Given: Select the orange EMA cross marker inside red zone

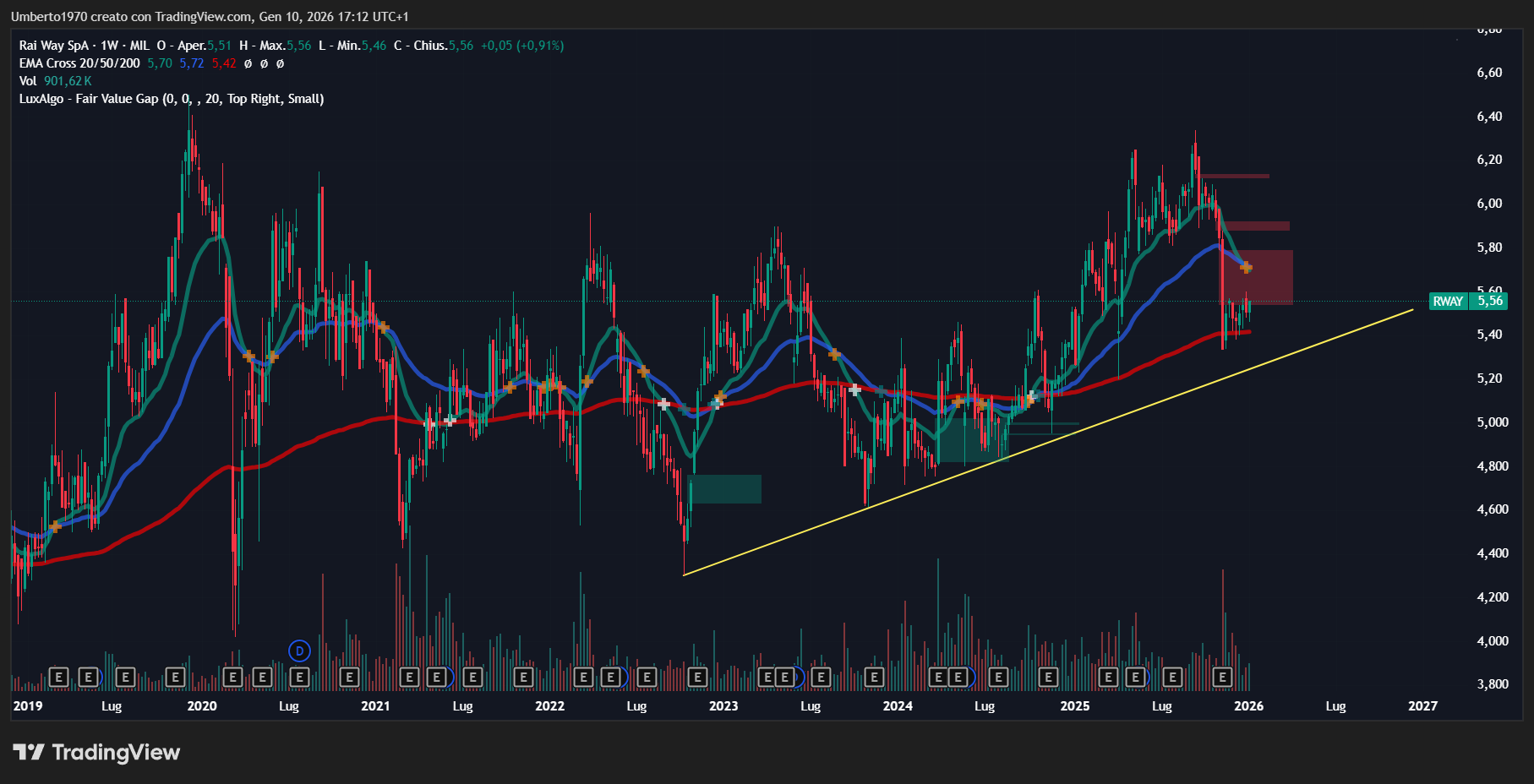Looking at the screenshot, I should 1246,268.
